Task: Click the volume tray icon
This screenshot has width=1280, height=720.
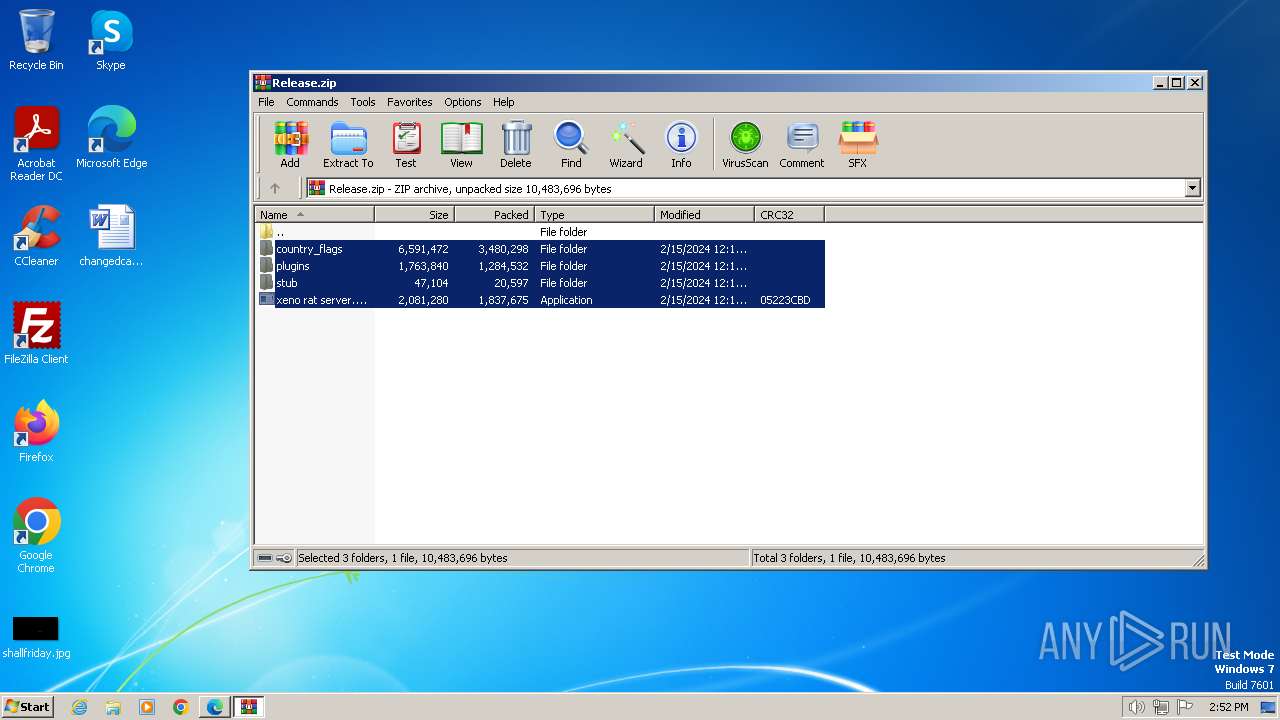Action: pos(1136,707)
